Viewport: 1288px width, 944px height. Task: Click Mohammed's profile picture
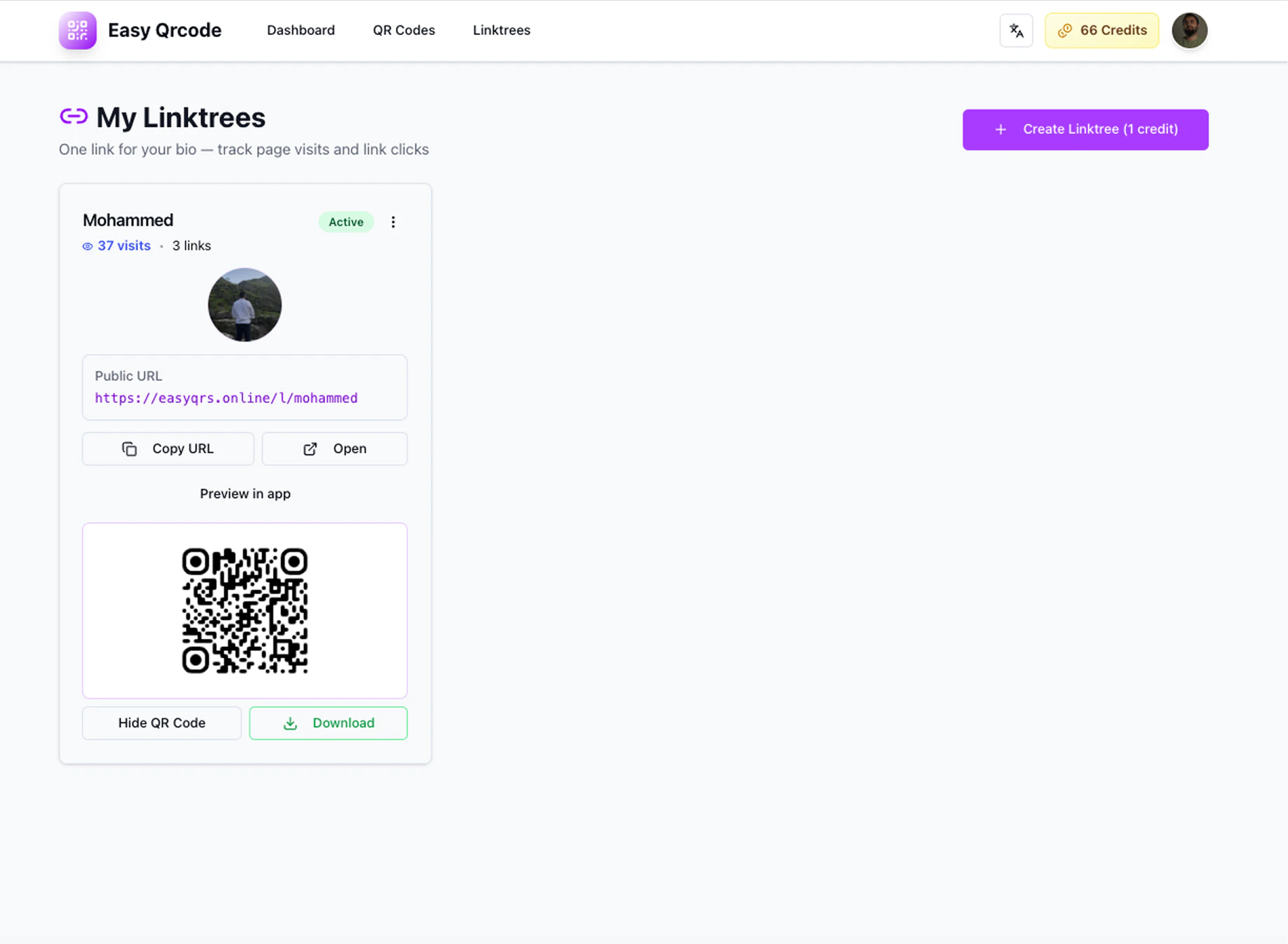(x=245, y=304)
